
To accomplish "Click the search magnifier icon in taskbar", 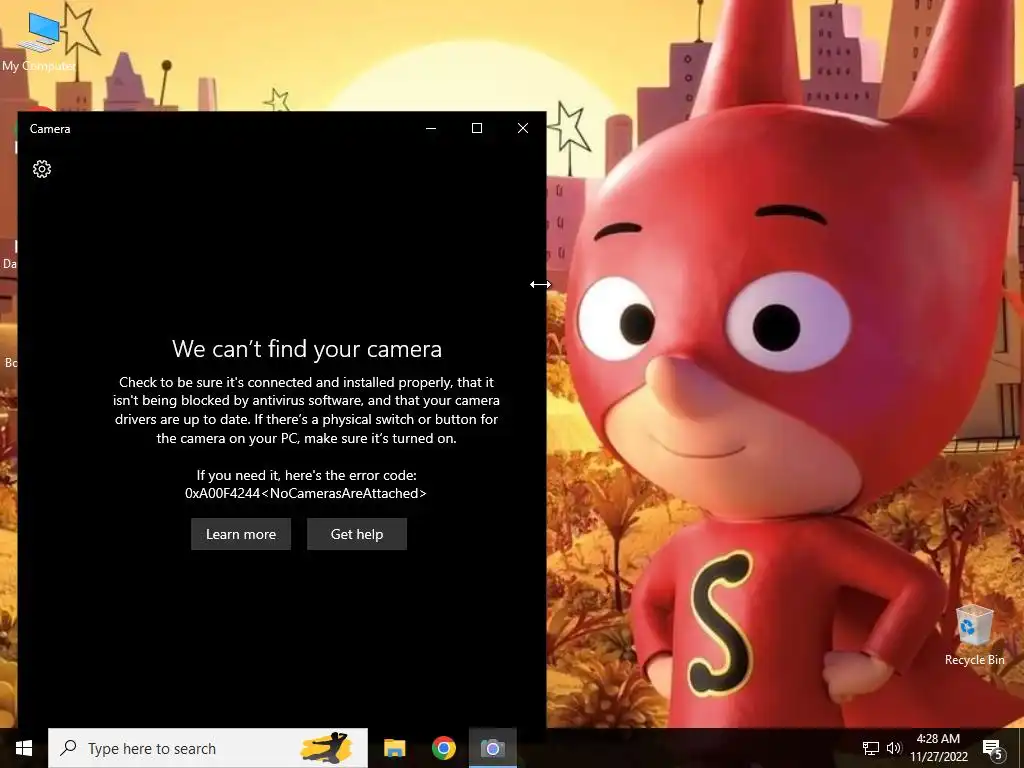I will coord(68,748).
